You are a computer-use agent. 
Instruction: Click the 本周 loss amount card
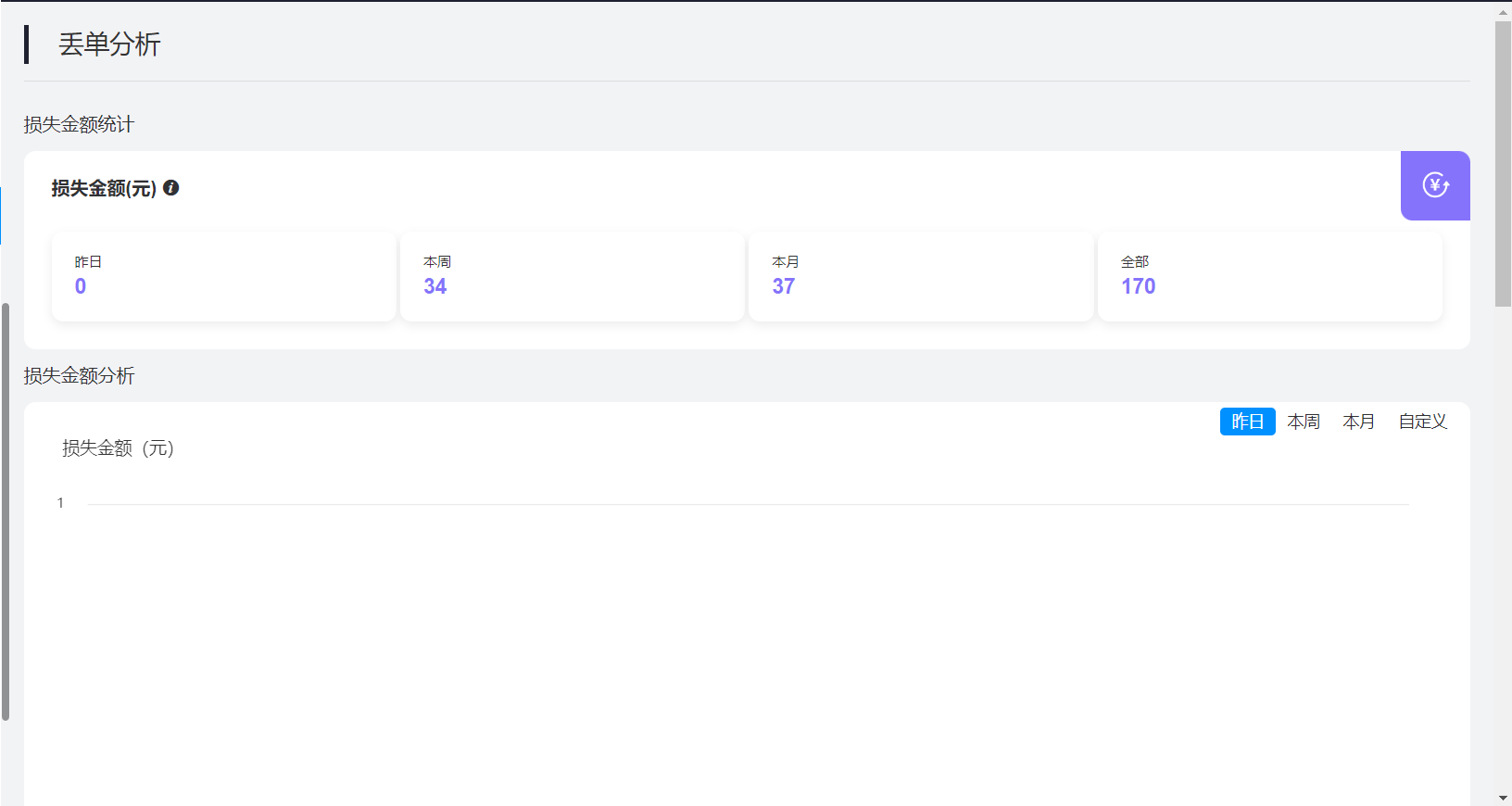tap(572, 276)
